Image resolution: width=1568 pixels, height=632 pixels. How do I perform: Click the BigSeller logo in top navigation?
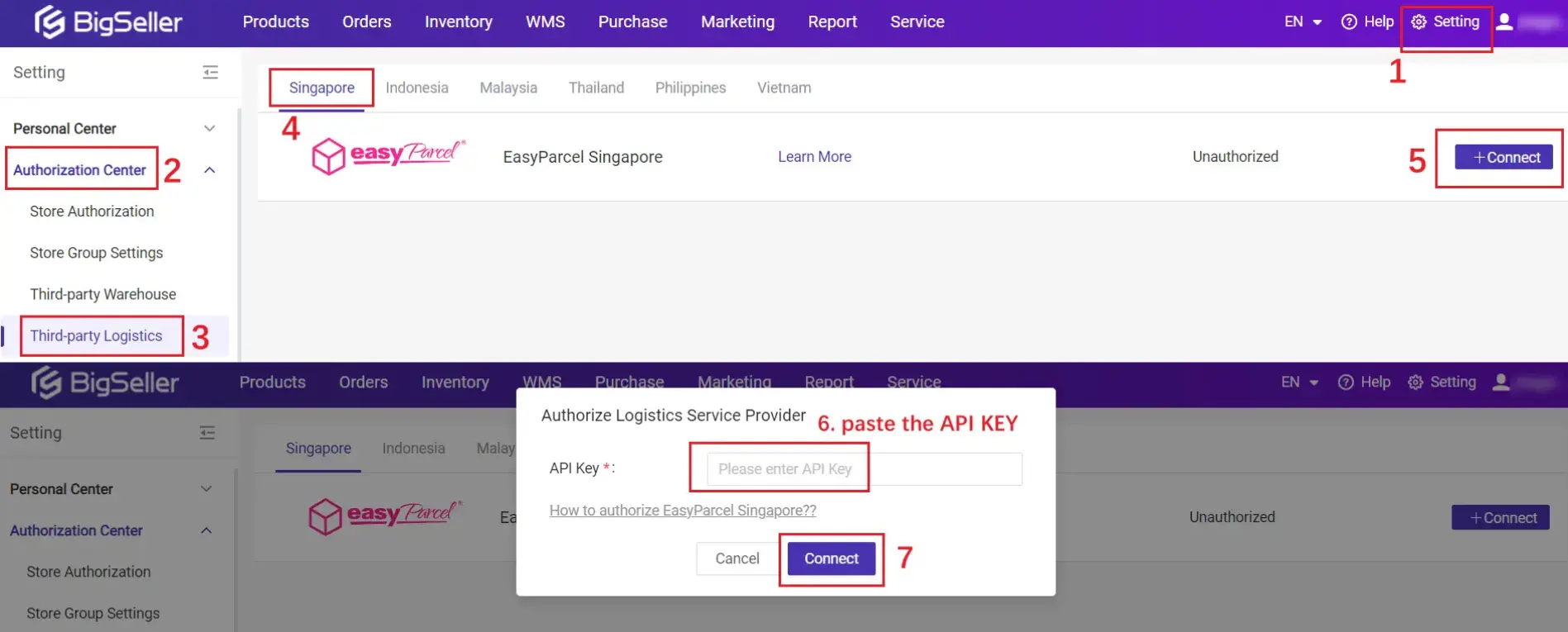click(x=108, y=22)
